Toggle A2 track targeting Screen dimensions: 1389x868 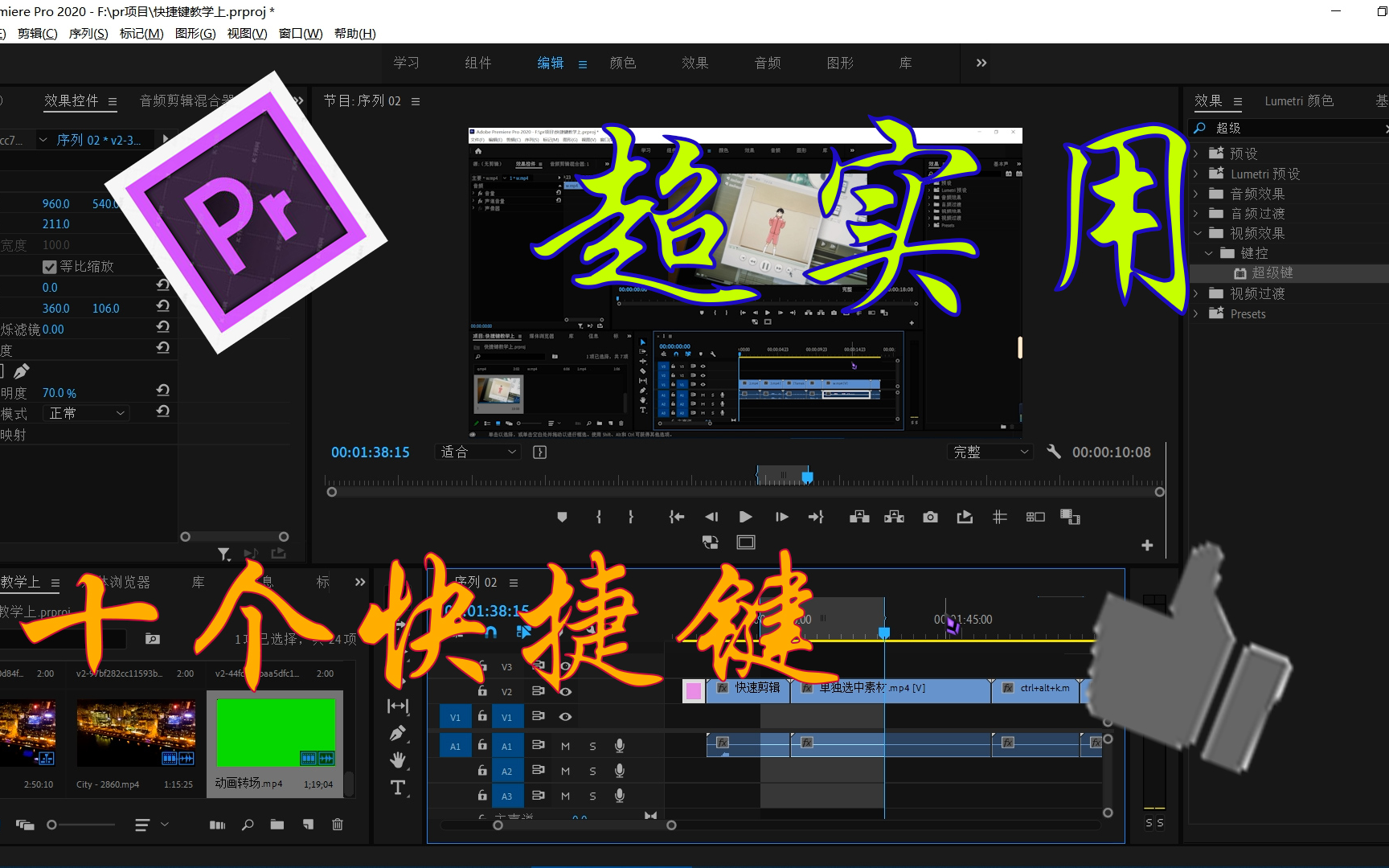(506, 772)
